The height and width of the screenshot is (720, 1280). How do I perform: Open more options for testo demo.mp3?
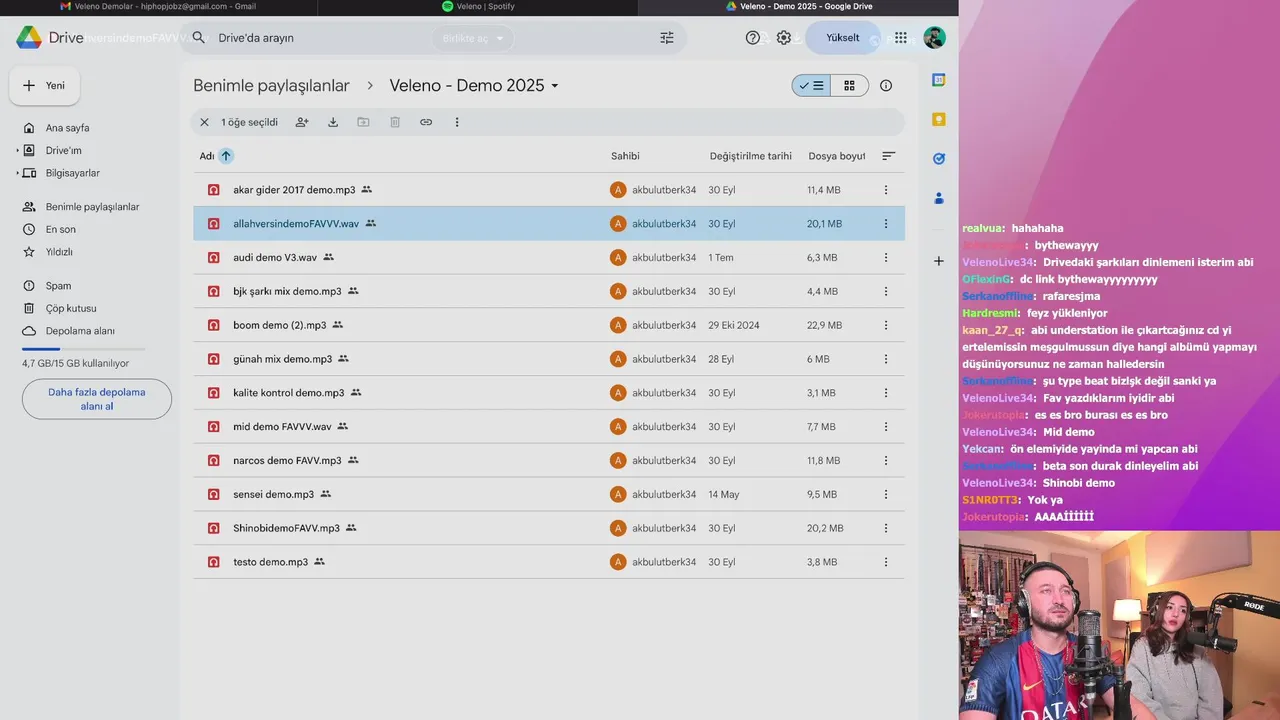886,562
